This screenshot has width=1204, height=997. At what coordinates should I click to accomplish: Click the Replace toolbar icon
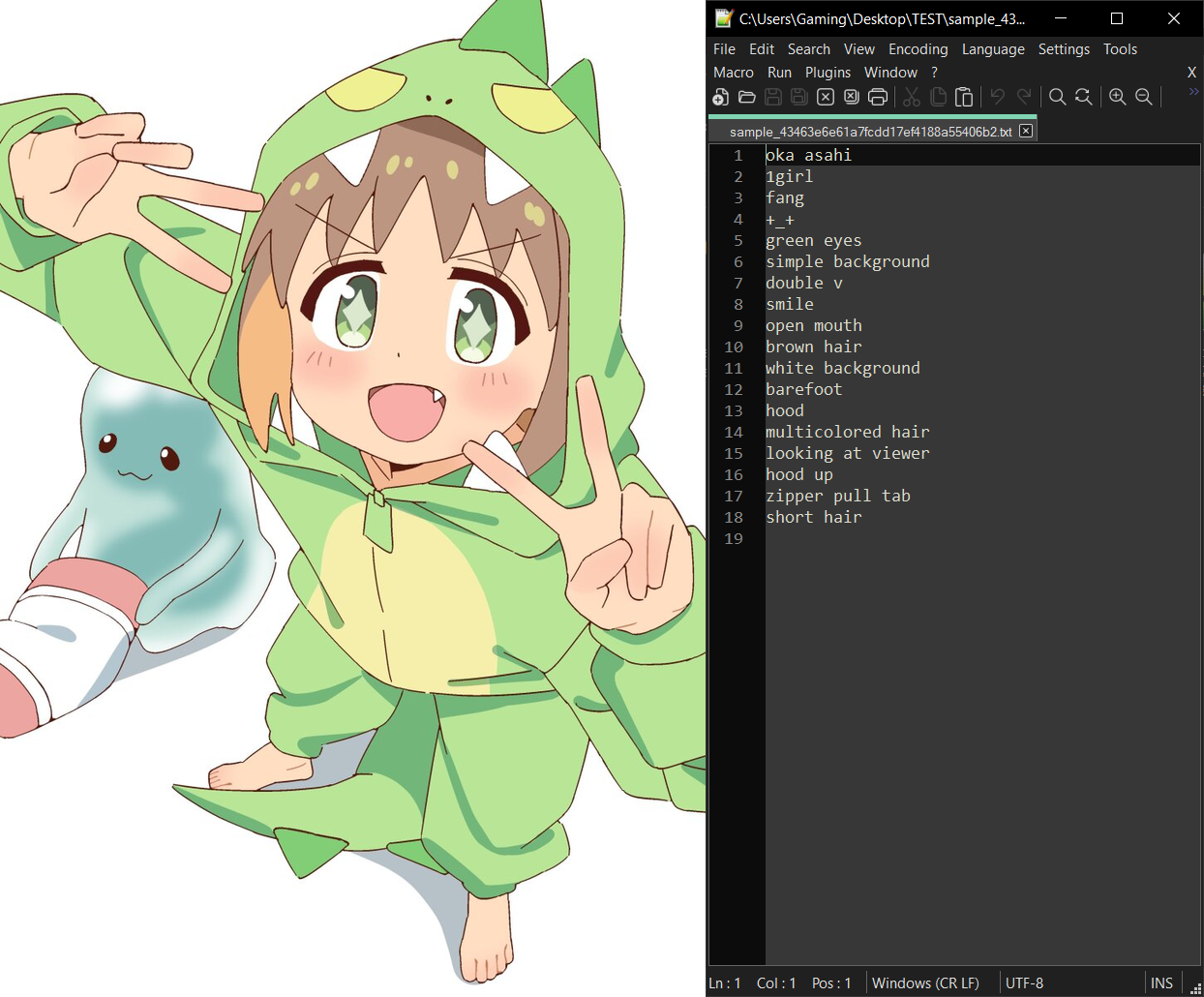pyautogui.click(x=1084, y=97)
